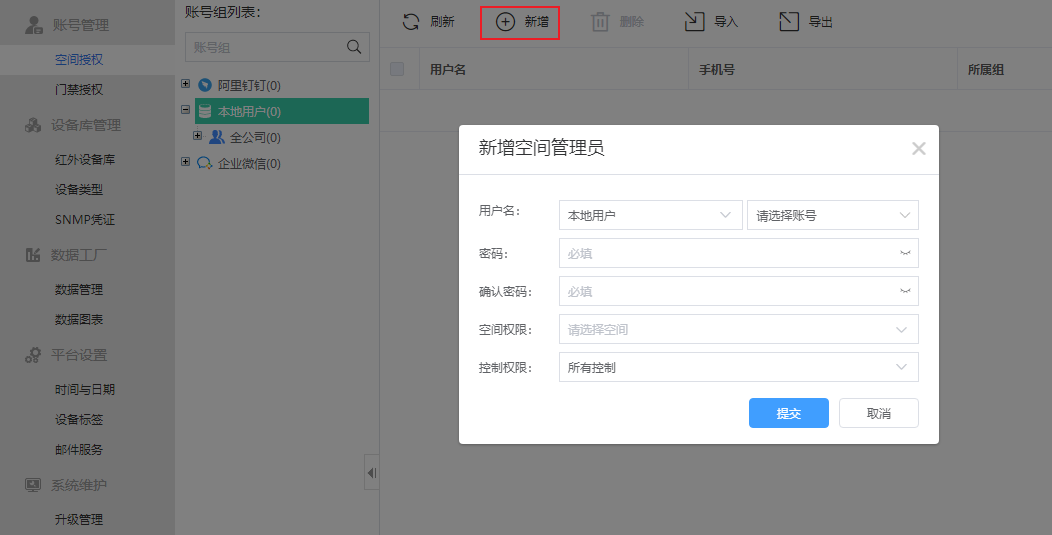Click the 手机号 column header

tap(717, 69)
